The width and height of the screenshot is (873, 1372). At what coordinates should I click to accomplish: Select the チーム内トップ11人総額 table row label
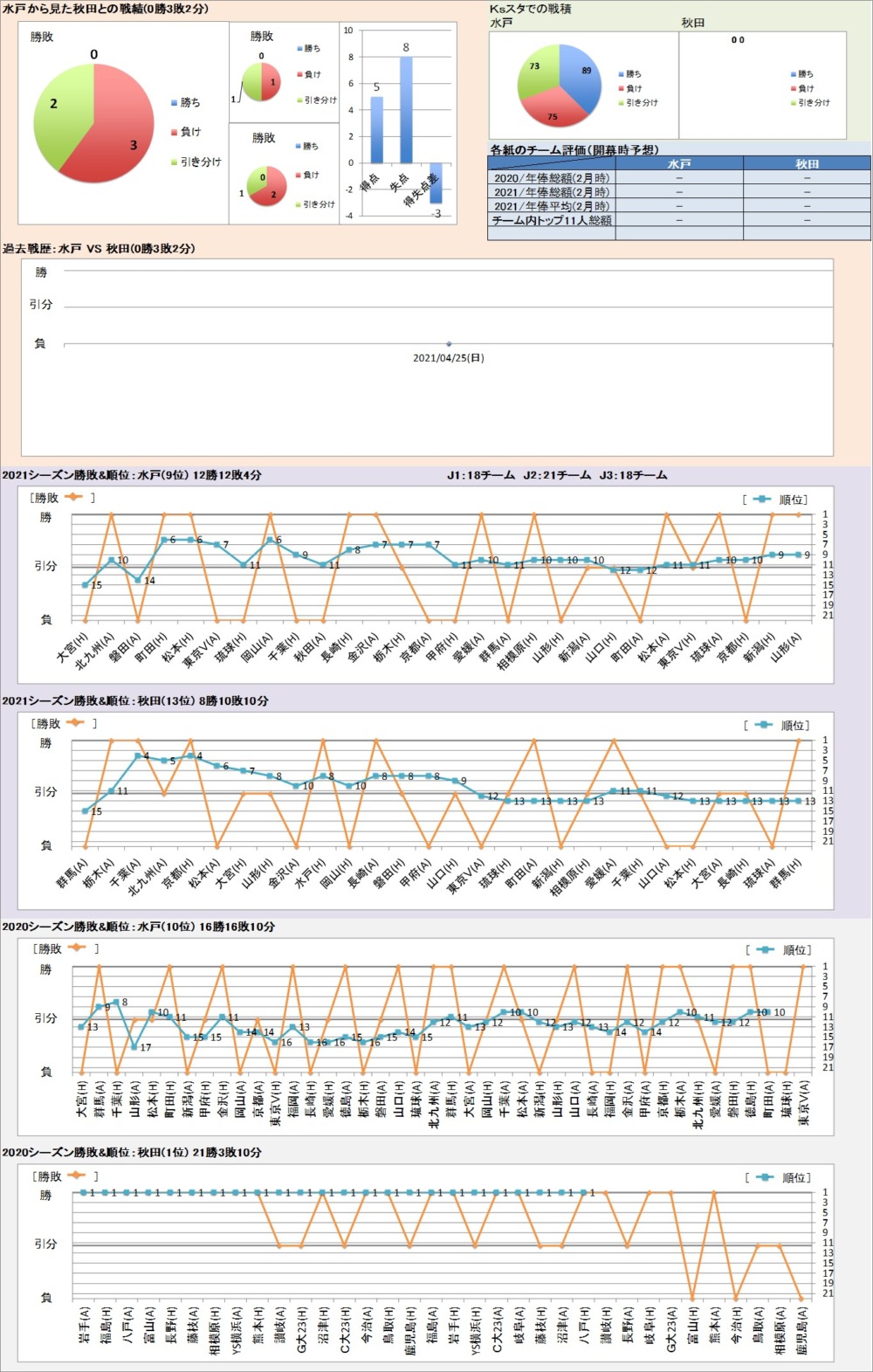pos(552,220)
